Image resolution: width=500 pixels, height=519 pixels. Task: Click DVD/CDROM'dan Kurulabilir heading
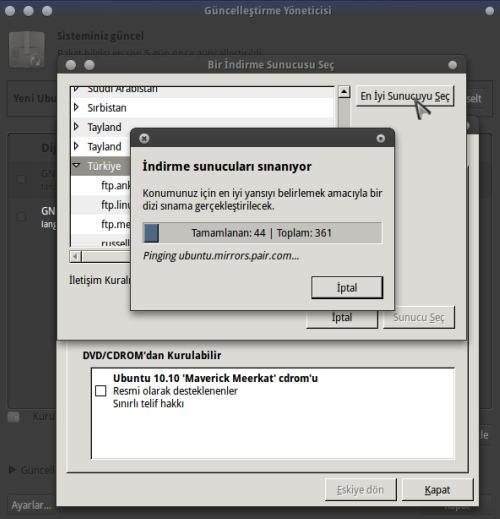pos(152,355)
